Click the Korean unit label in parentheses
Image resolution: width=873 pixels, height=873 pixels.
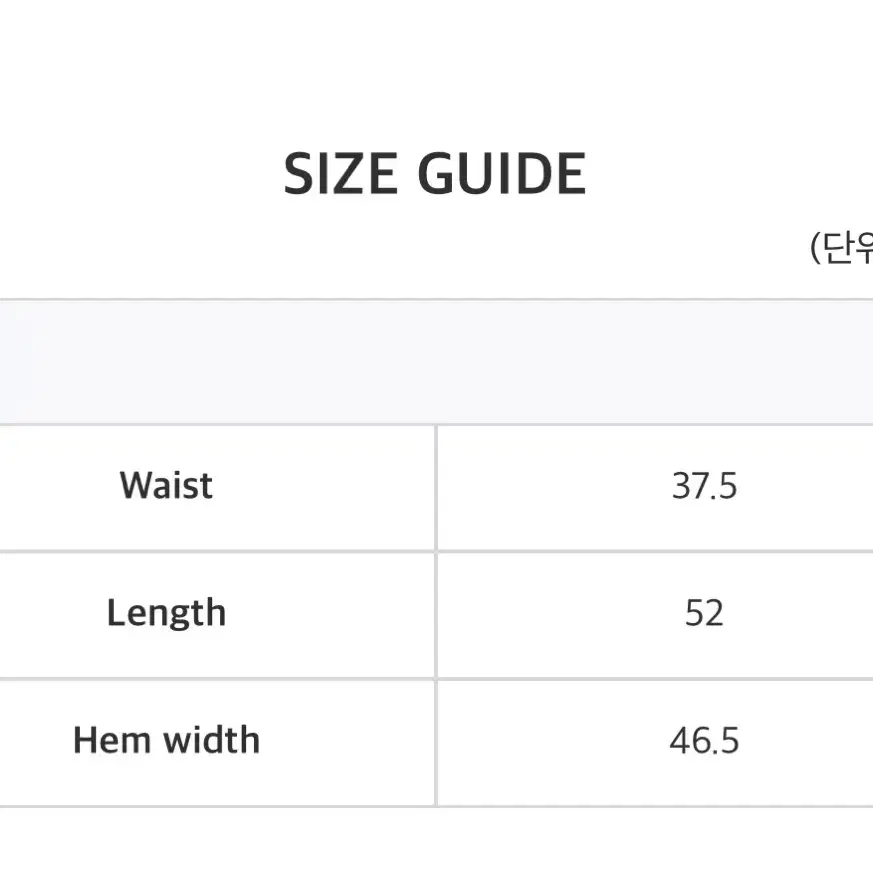(x=842, y=247)
